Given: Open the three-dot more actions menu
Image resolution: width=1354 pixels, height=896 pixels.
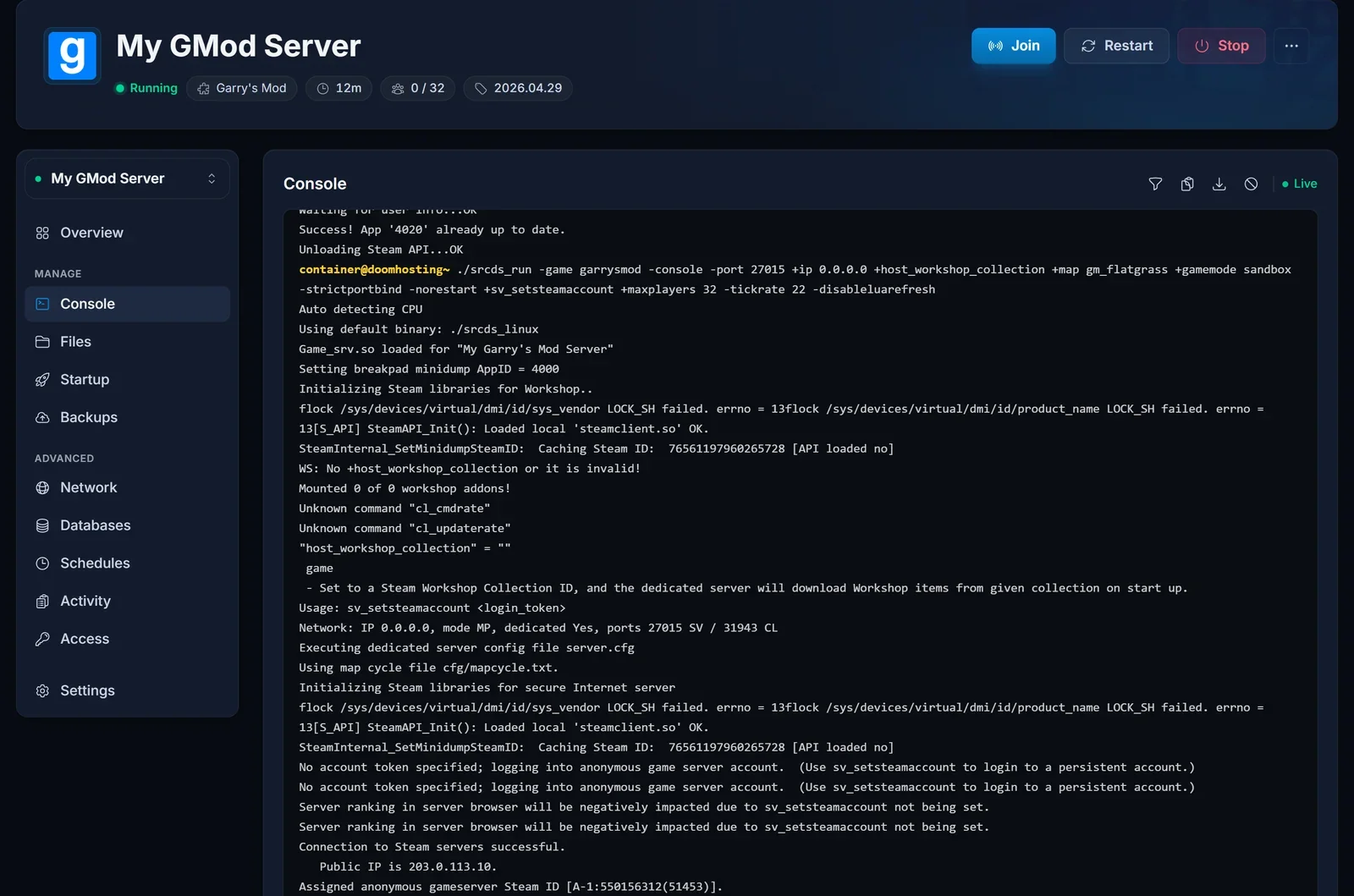Looking at the screenshot, I should [1291, 46].
